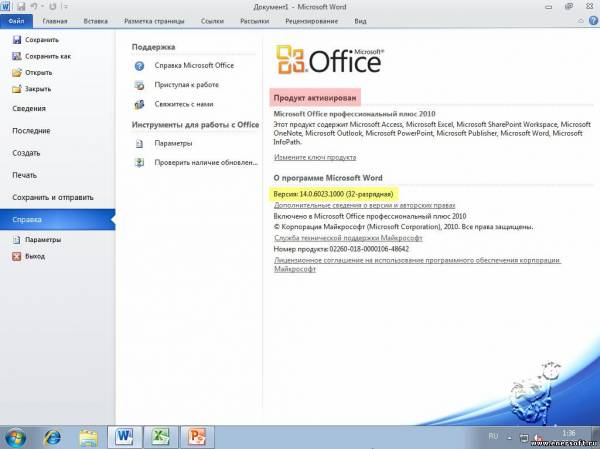
Task: Open Internet Explorer from taskbar
Action: tap(52, 438)
